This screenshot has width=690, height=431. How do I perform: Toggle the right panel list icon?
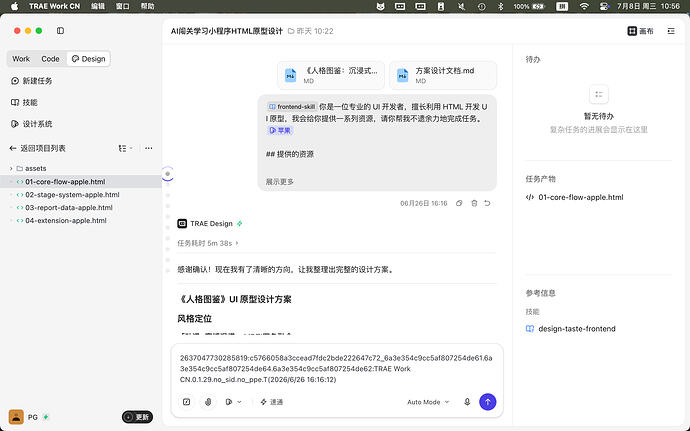pos(671,31)
